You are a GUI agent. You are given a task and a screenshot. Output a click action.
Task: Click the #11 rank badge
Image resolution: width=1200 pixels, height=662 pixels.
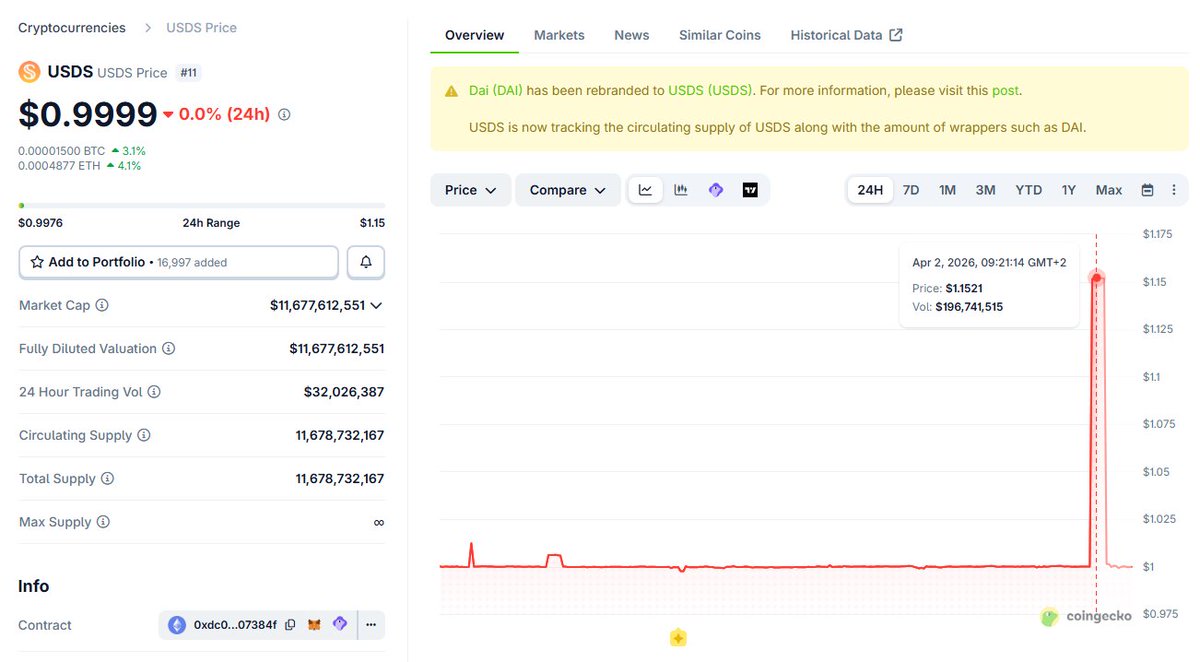tap(188, 73)
